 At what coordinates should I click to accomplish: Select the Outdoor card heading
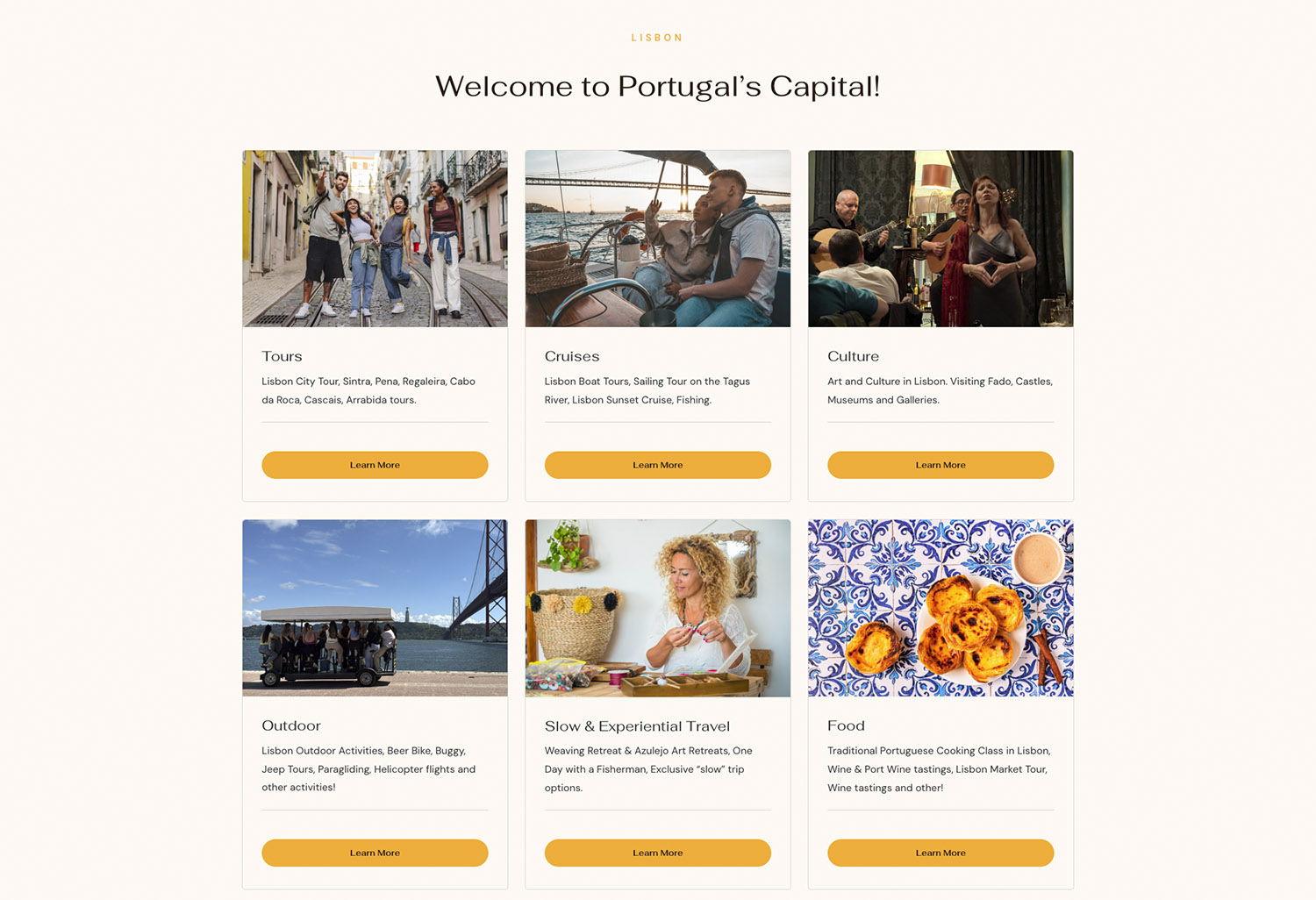[x=291, y=725]
